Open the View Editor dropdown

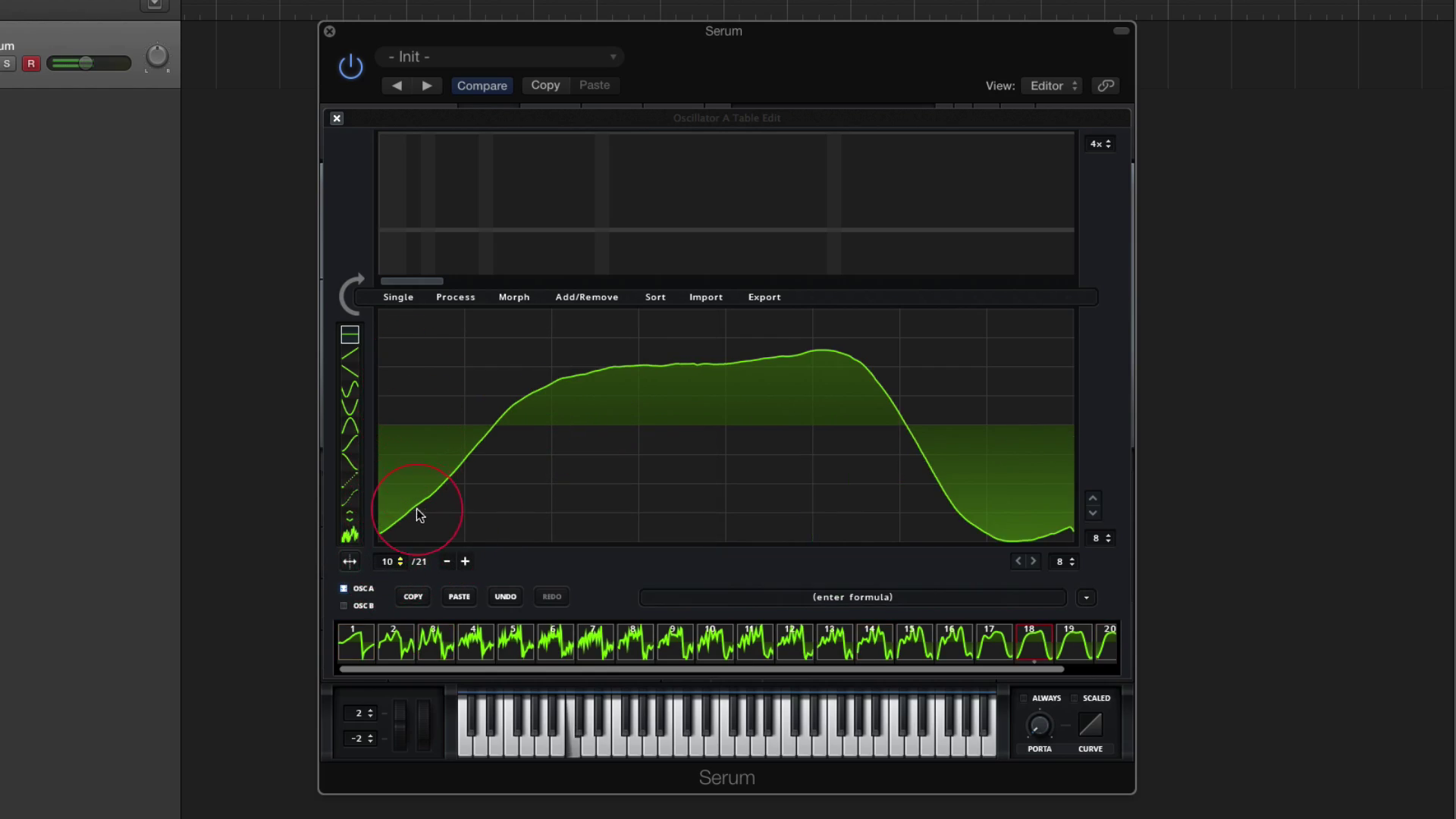[x=1052, y=86]
